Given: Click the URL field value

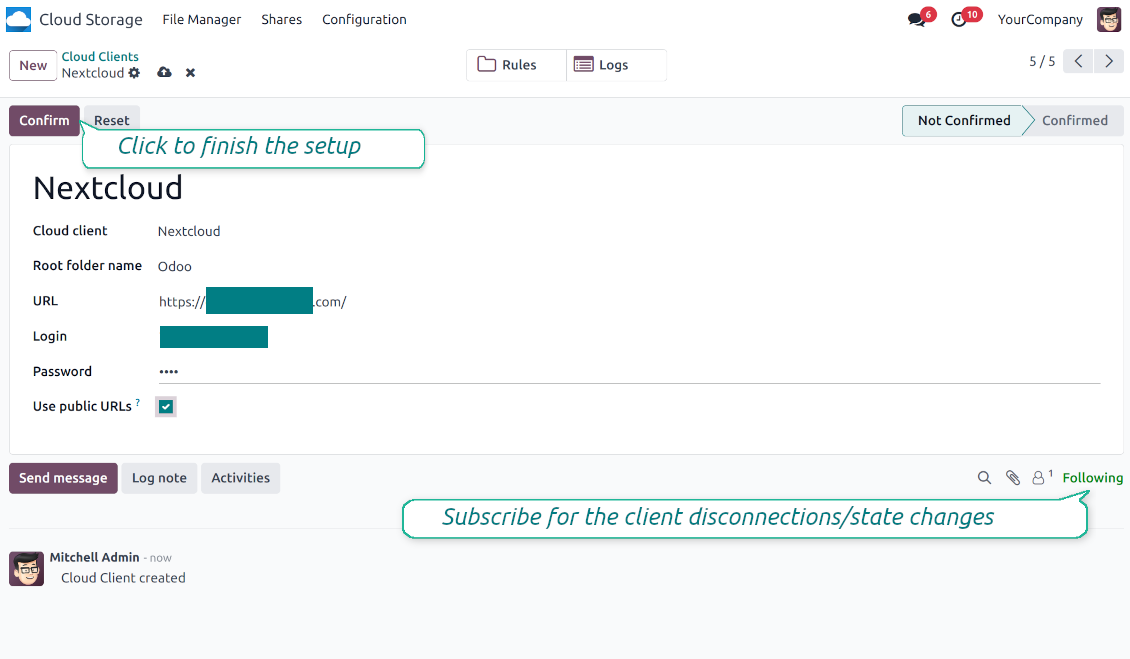Looking at the screenshot, I should coord(253,301).
